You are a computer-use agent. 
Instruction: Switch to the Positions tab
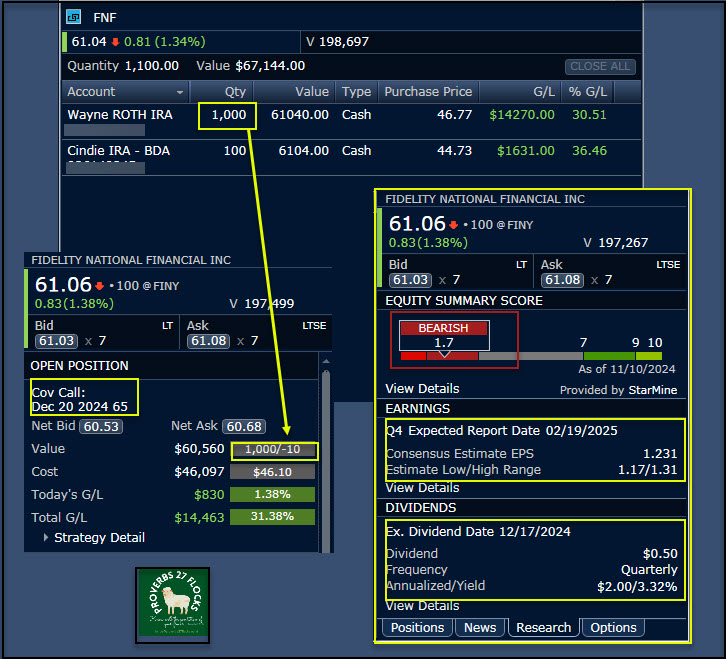416,627
